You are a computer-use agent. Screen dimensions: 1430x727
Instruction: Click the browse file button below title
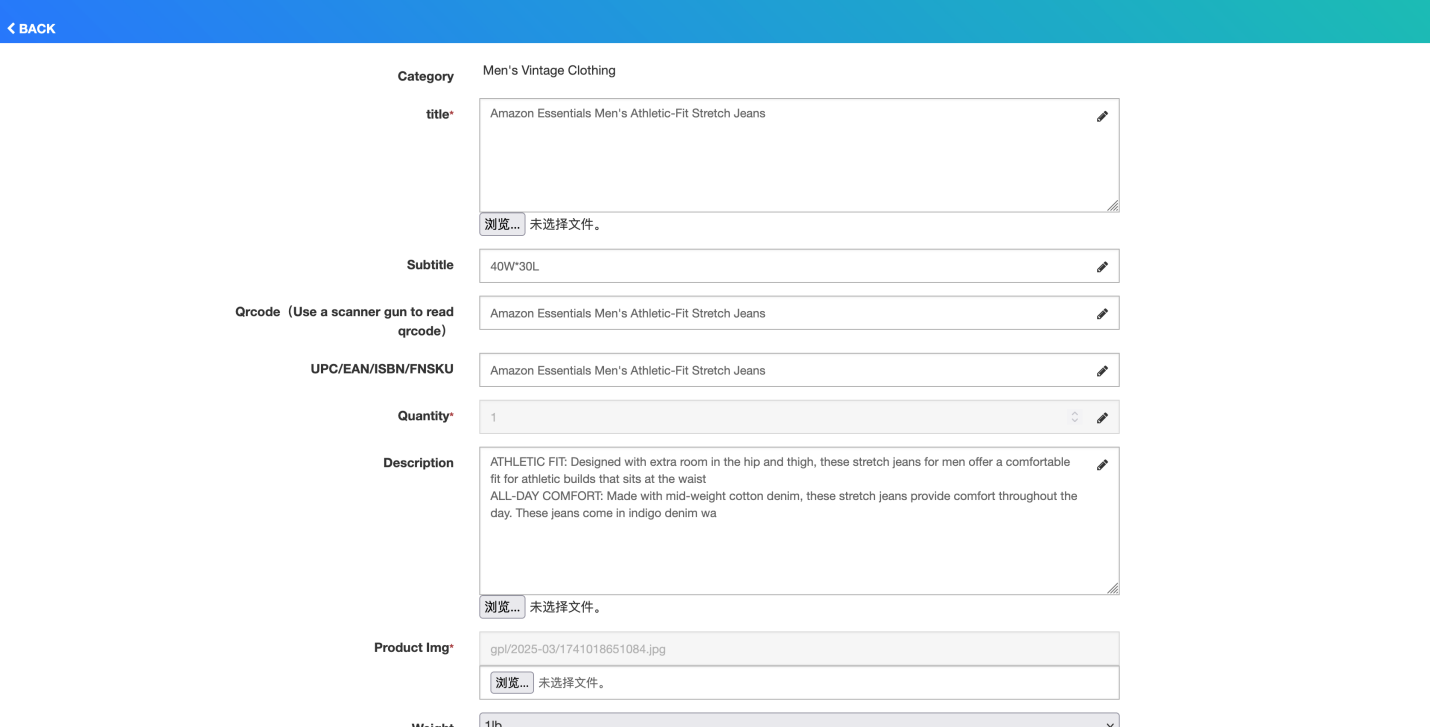pyautogui.click(x=502, y=224)
